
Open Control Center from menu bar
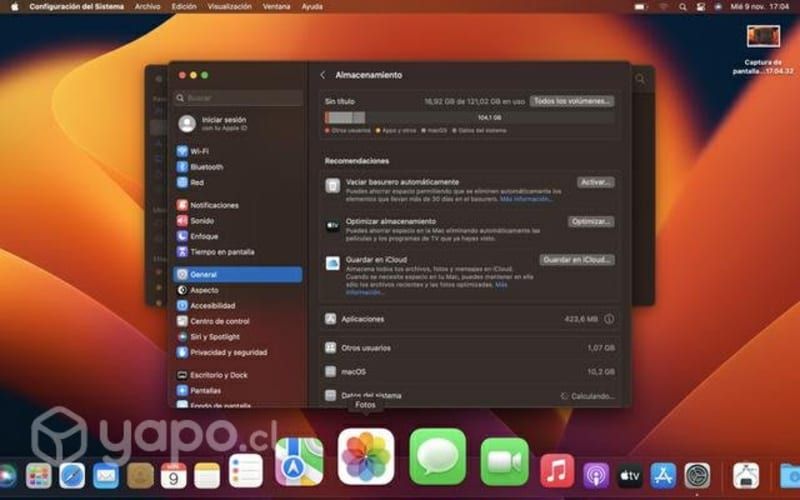point(701,7)
